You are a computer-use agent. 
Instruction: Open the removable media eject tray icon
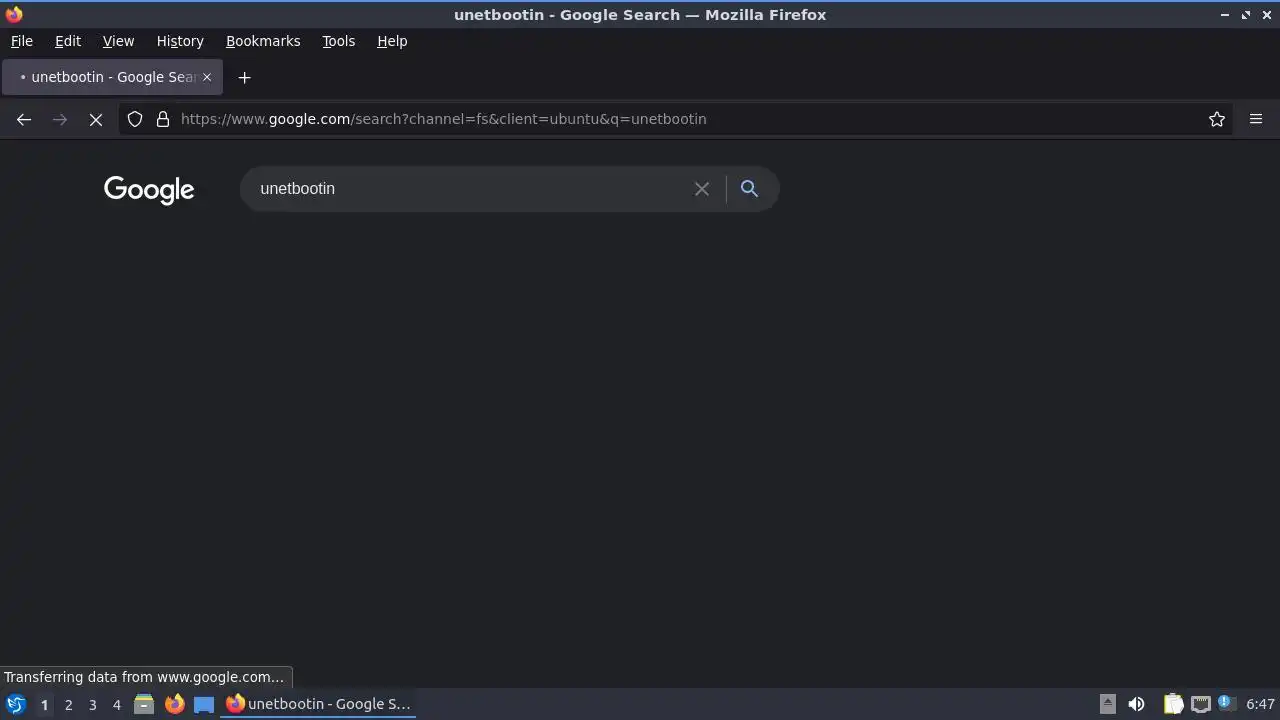(1108, 704)
